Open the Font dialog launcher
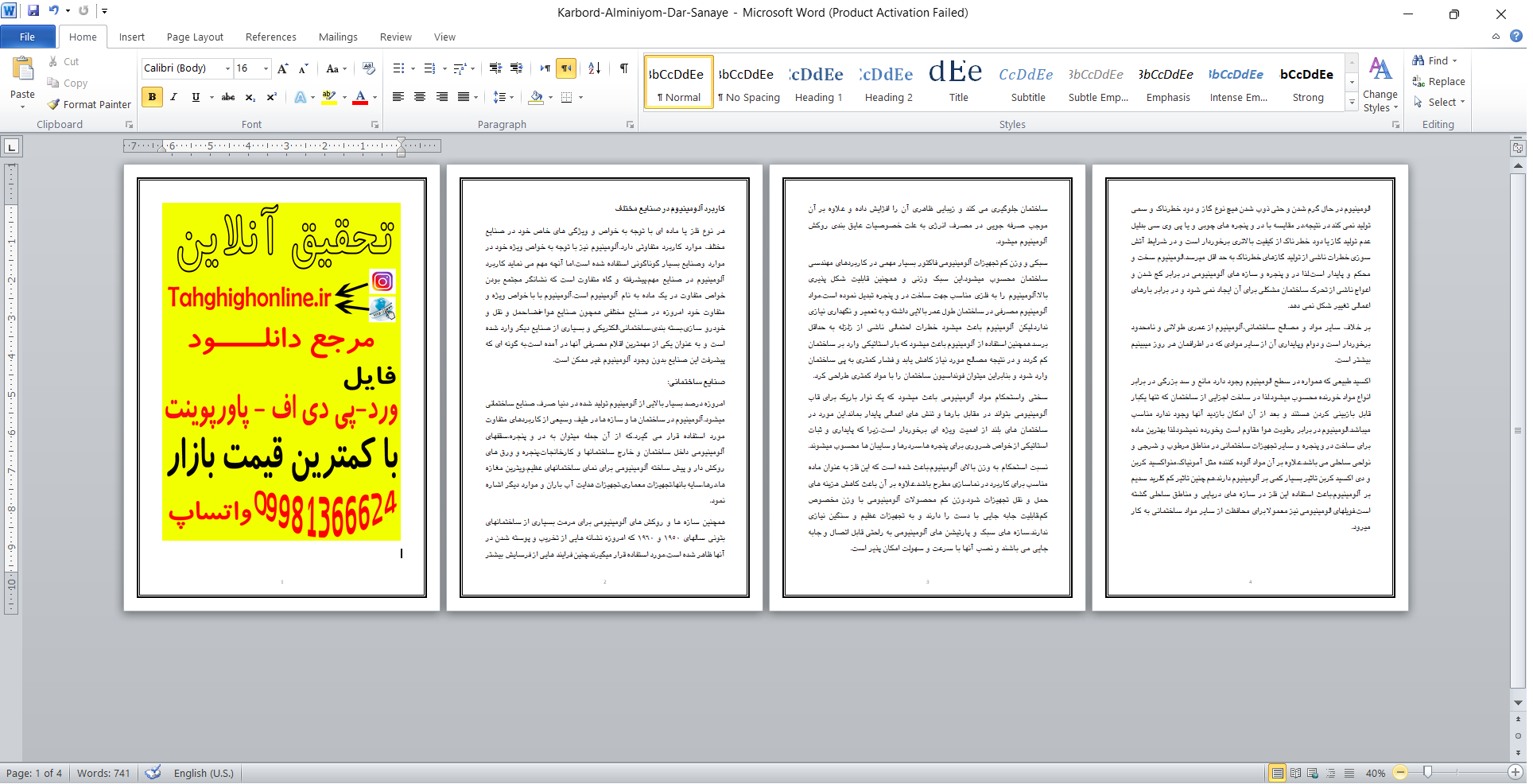The width and height of the screenshot is (1533, 784). pos(375,125)
